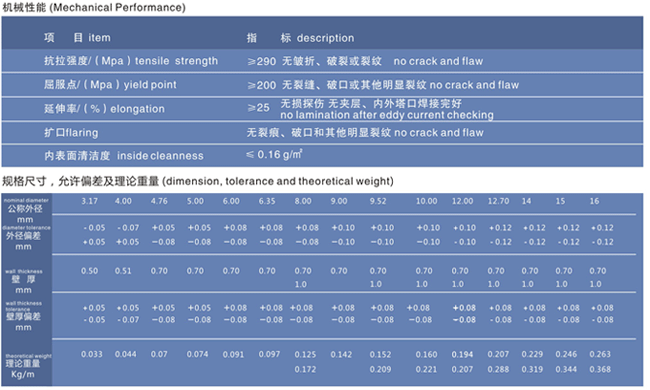Click the 0.033 theoretical weight value
The image size is (650, 390).
tap(92, 354)
